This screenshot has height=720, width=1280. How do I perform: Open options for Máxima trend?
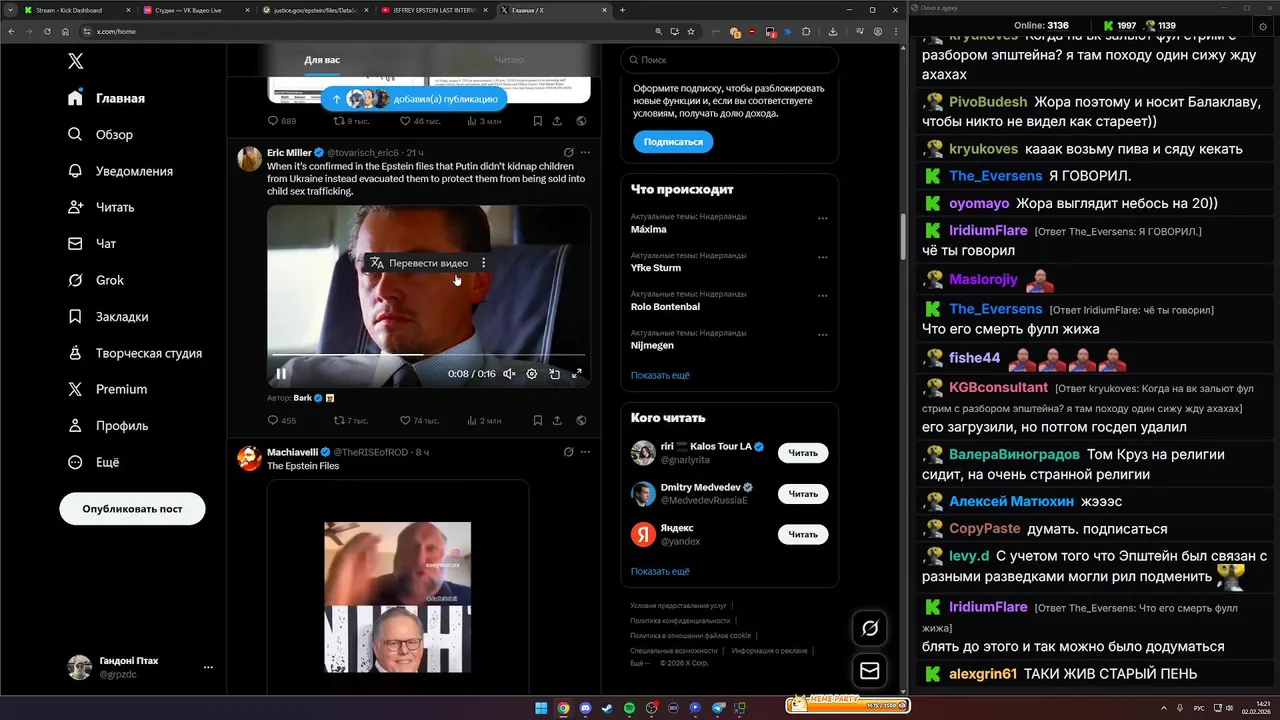823,218
